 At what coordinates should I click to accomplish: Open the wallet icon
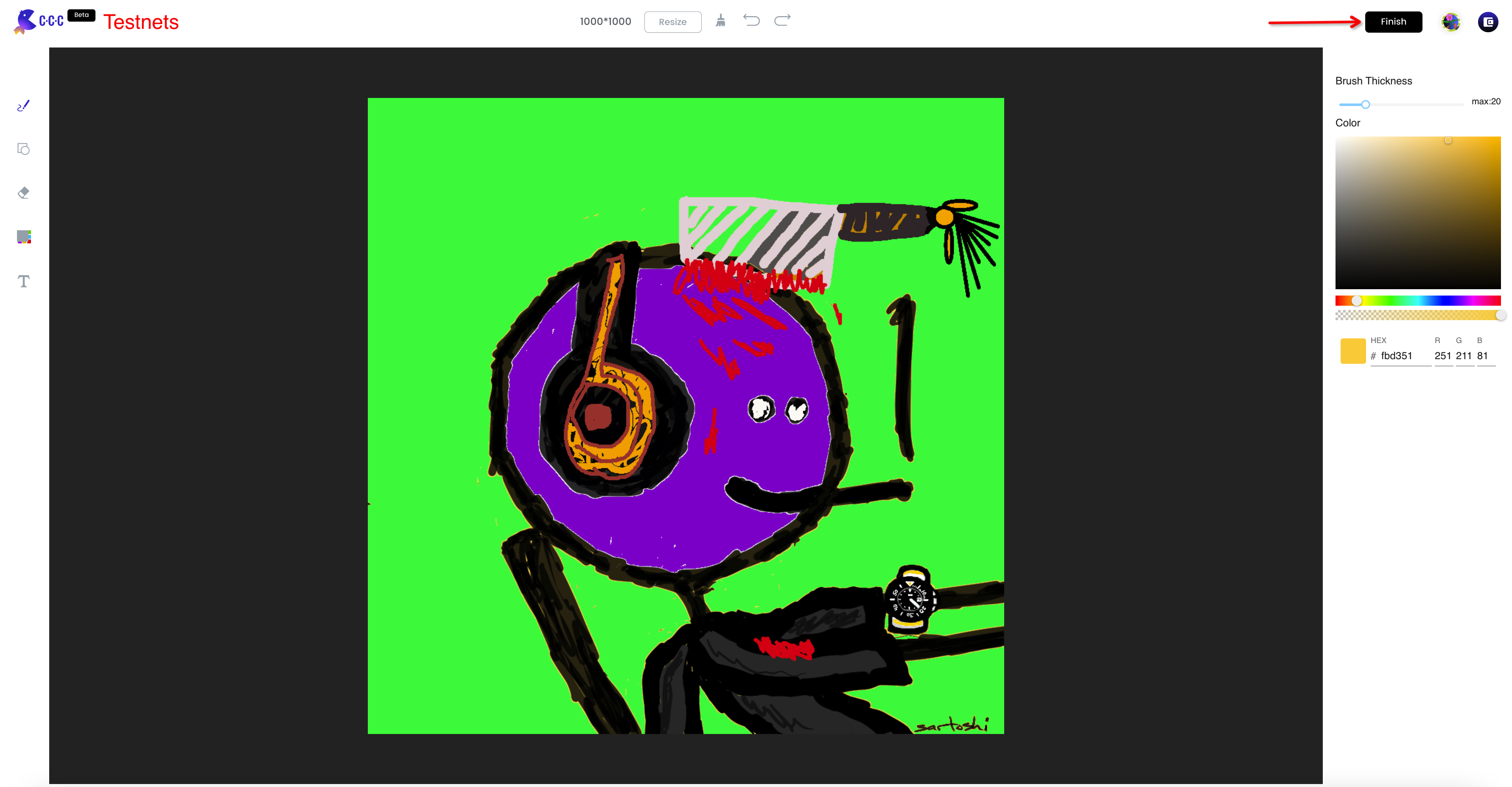1488,22
